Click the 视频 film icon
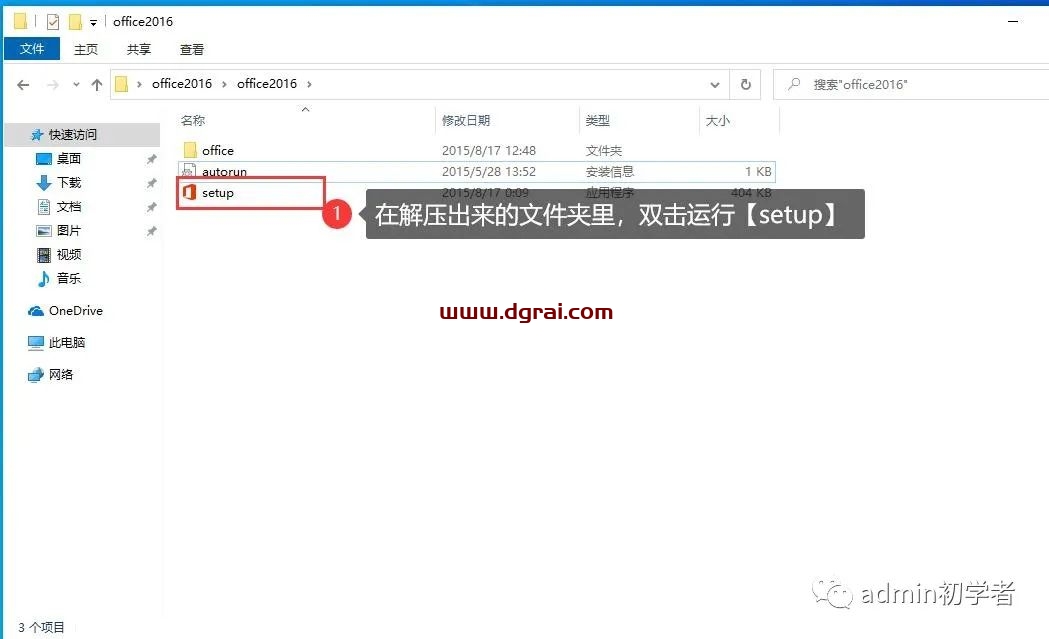The height and width of the screenshot is (639, 1049). pos(43,255)
